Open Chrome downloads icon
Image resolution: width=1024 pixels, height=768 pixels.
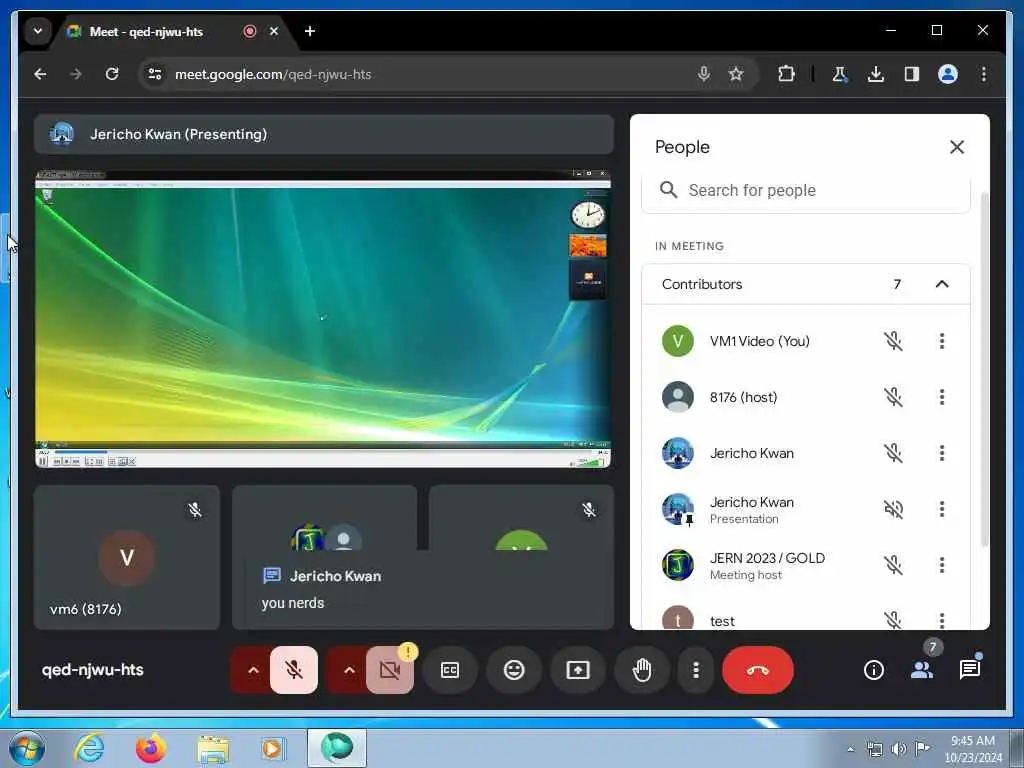click(x=876, y=74)
